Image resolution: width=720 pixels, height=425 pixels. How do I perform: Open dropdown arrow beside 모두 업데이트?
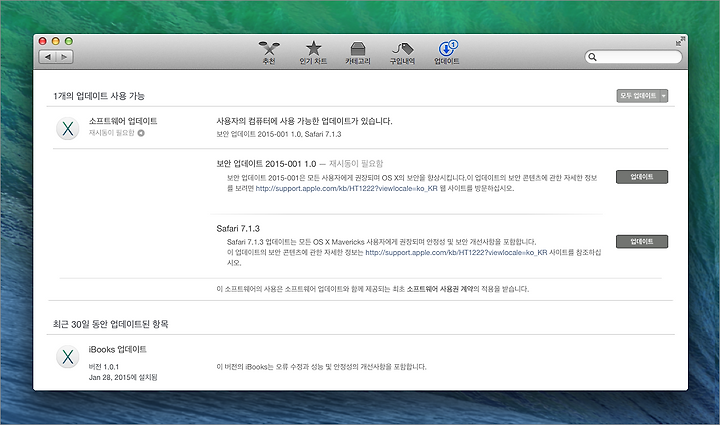coord(664,95)
